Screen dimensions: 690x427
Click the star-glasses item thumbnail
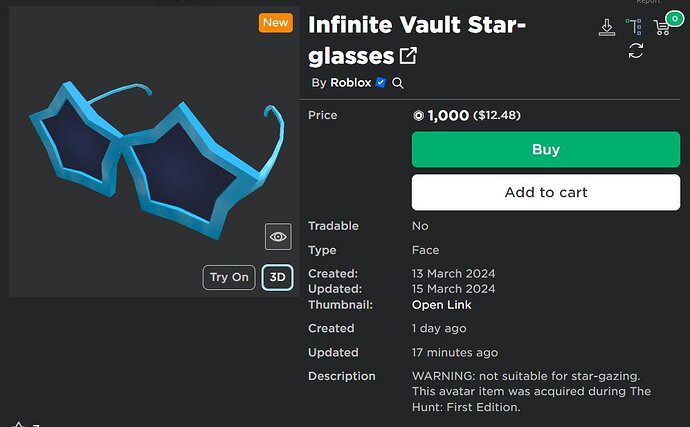(150, 155)
